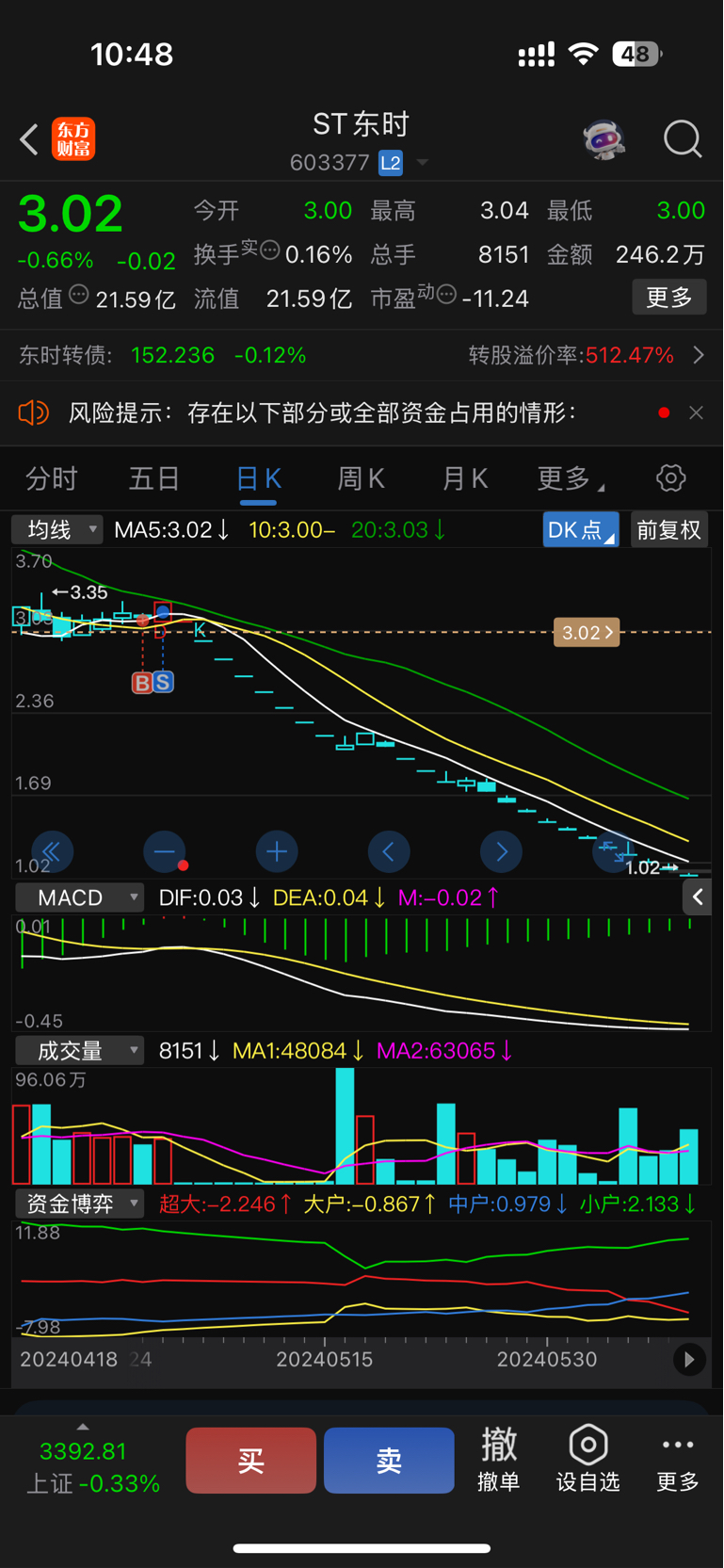Tap the 撤单 cancel order button
This screenshot has height=1568, width=724.
(x=499, y=1460)
